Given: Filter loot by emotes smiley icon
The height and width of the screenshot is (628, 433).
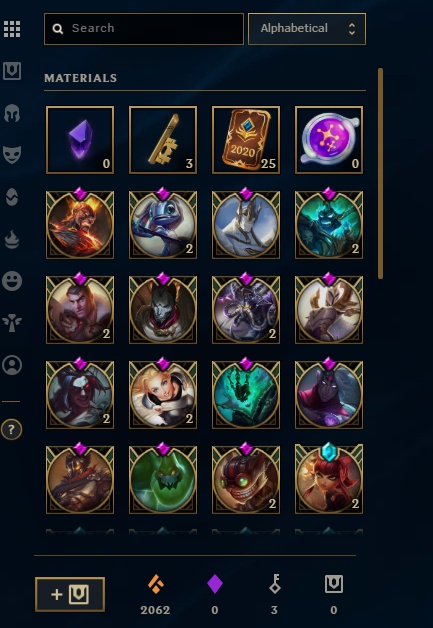Looking at the screenshot, I should (x=12, y=281).
